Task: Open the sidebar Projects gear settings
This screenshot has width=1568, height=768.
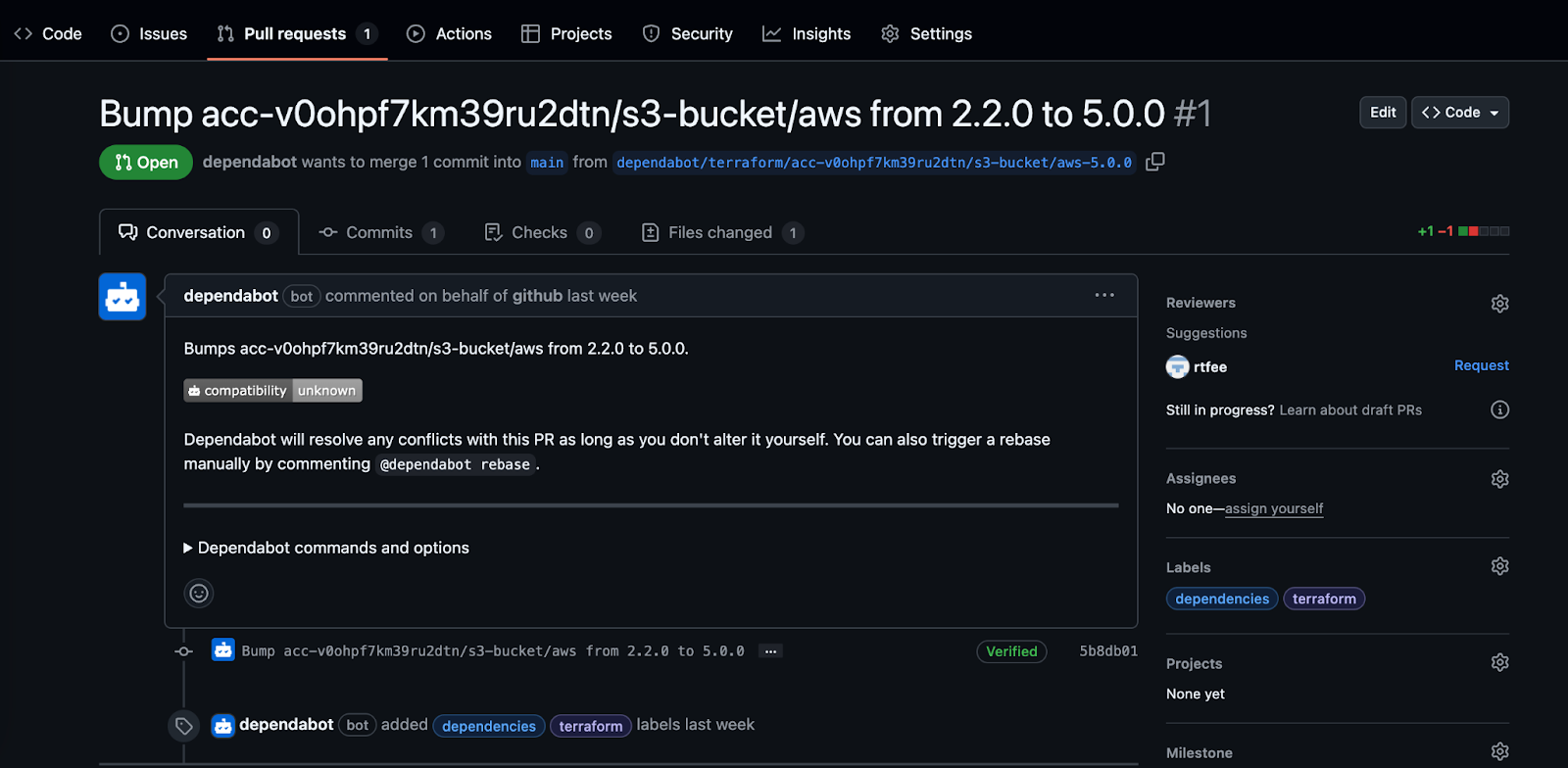Action: point(1499,662)
